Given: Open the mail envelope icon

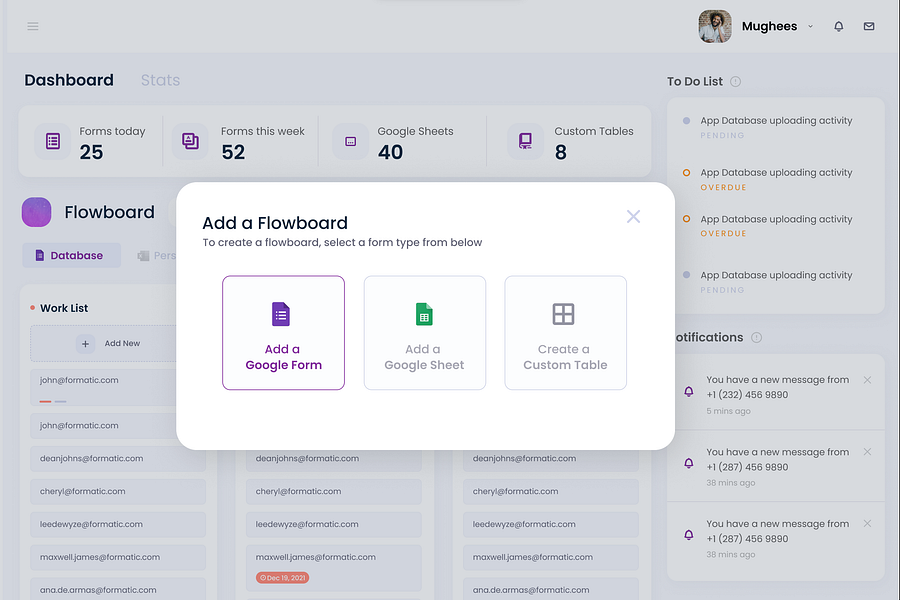Looking at the screenshot, I should pos(869,26).
